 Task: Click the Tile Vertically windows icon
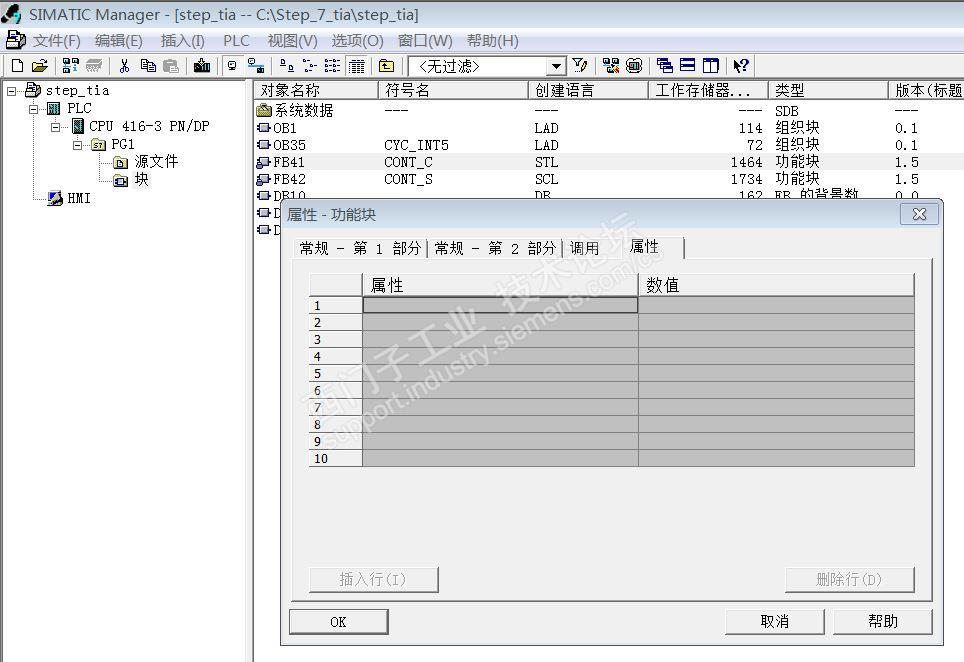711,66
